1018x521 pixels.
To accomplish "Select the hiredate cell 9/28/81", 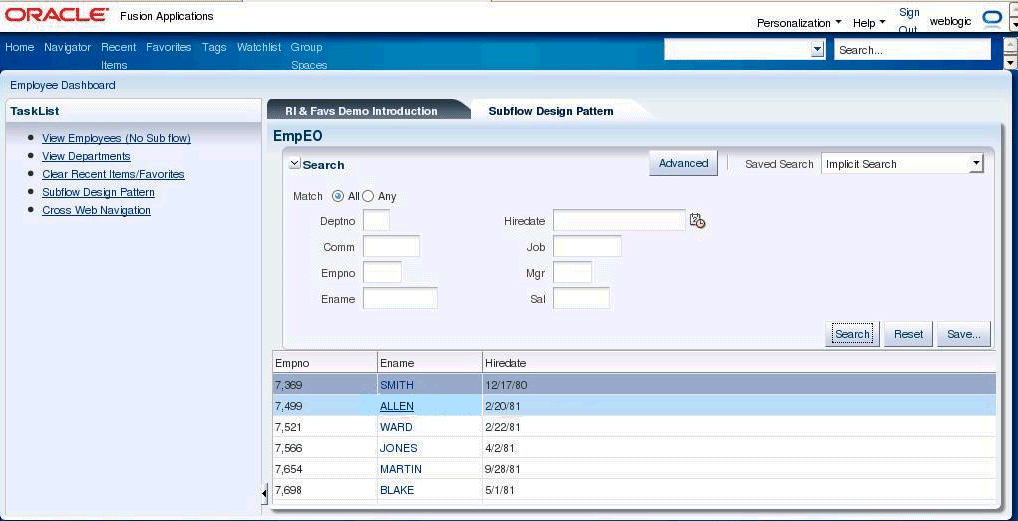I will [739, 468].
